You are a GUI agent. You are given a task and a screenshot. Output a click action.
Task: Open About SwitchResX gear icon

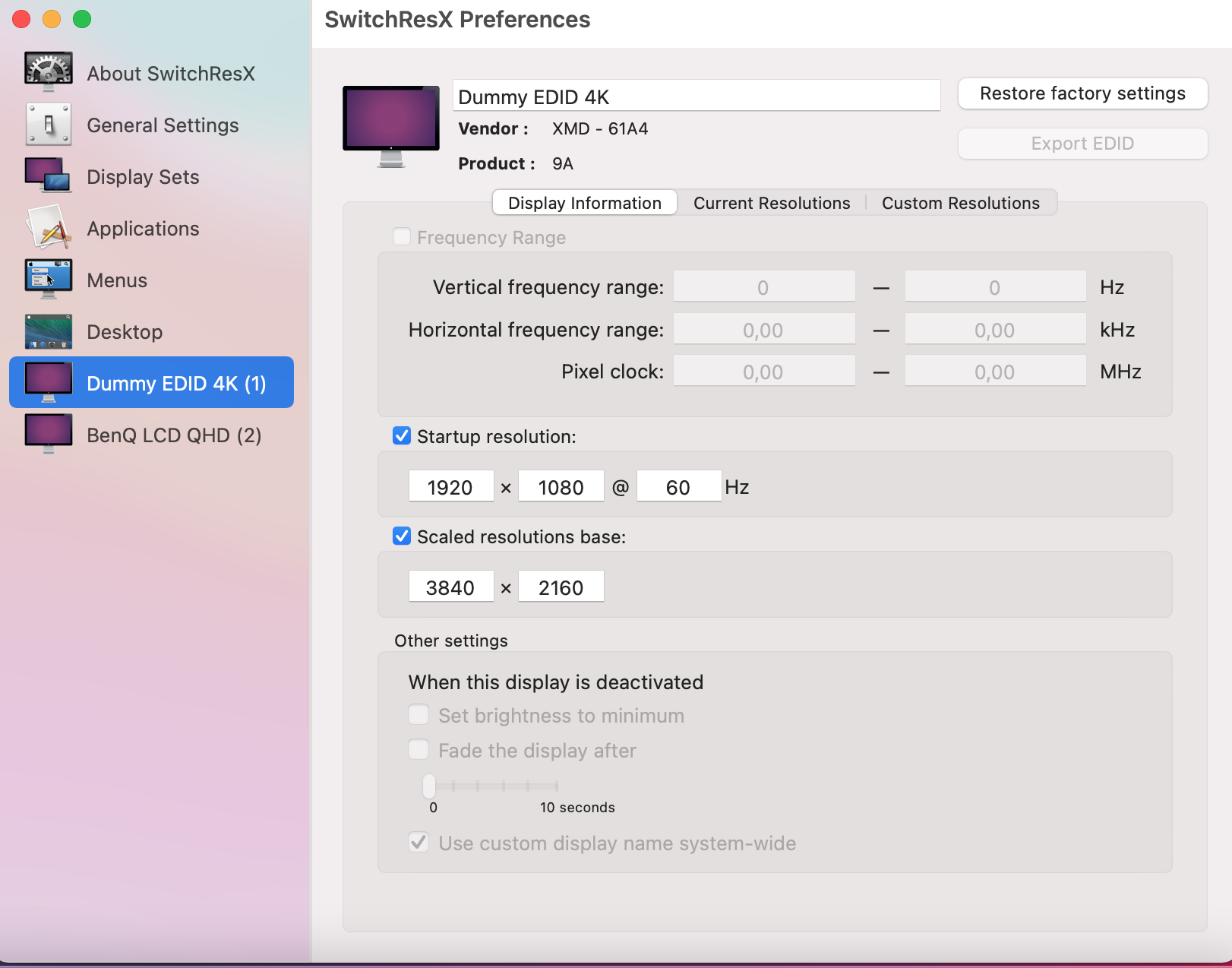(49, 72)
